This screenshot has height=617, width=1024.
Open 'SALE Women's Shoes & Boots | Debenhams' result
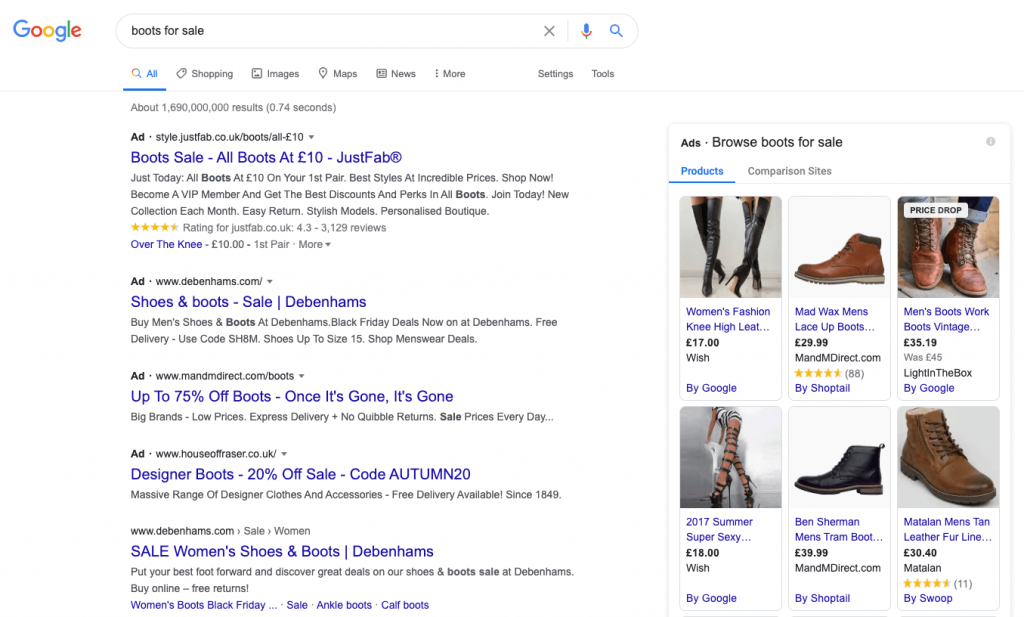tap(282, 551)
